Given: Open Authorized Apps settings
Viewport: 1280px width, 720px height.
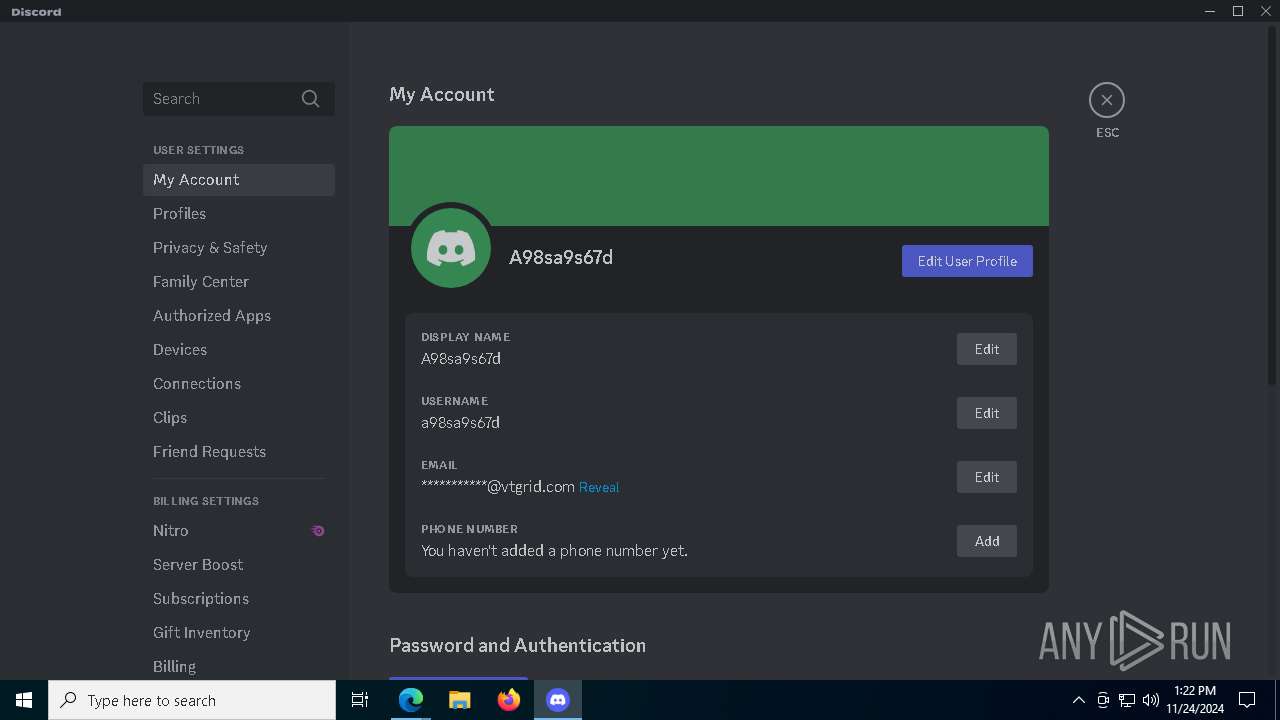Looking at the screenshot, I should click(239, 316).
